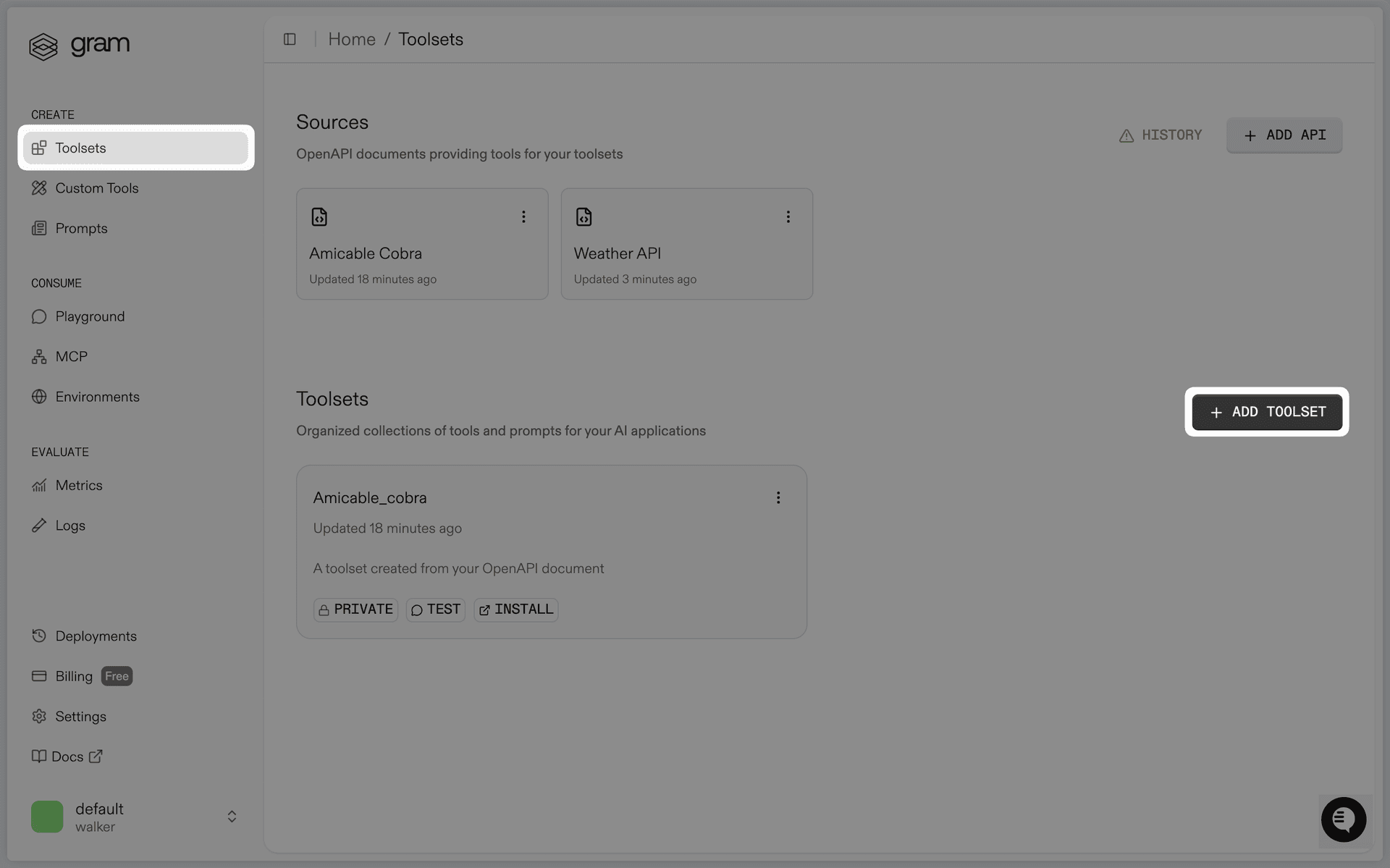Open Custom Tools from the sidebar
Viewport: 1390px width, 868px height.
point(96,187)
